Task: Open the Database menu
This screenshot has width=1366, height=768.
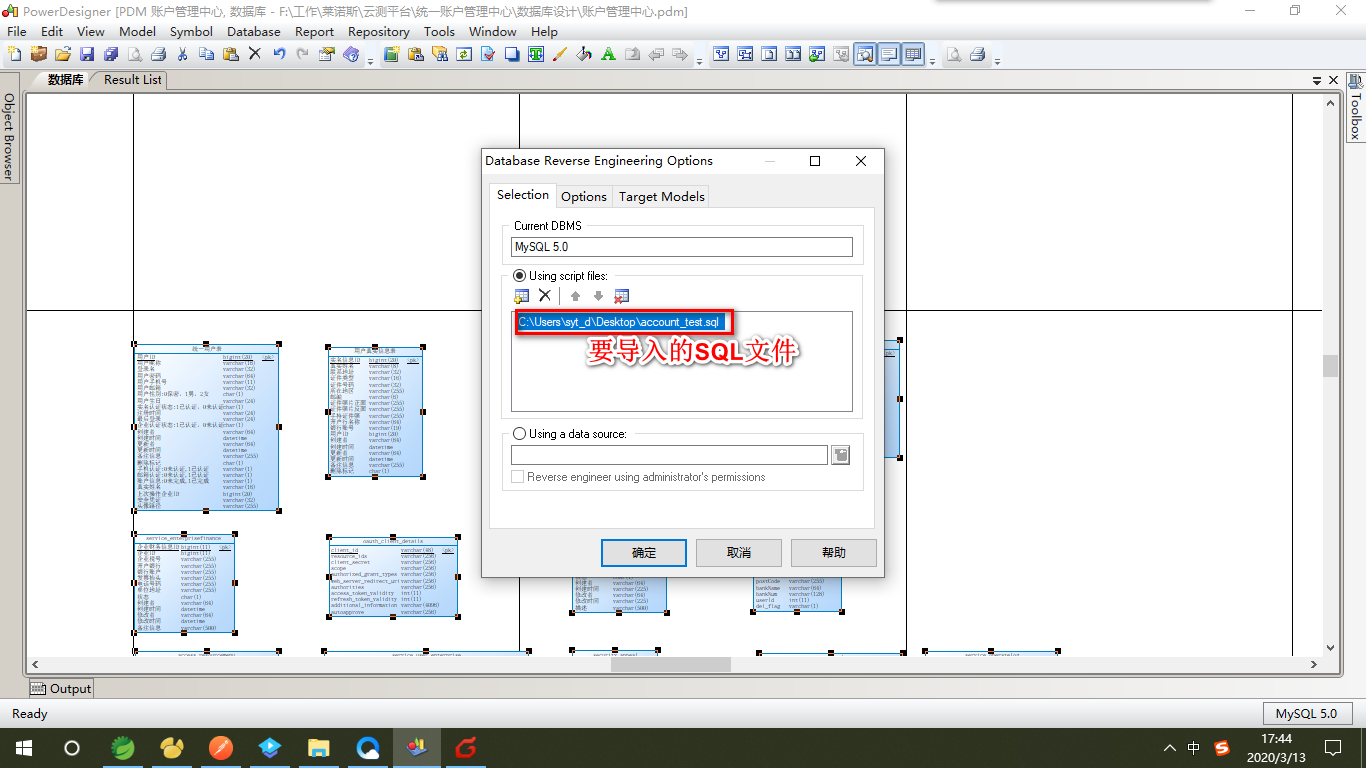Action: pos(253,31)
